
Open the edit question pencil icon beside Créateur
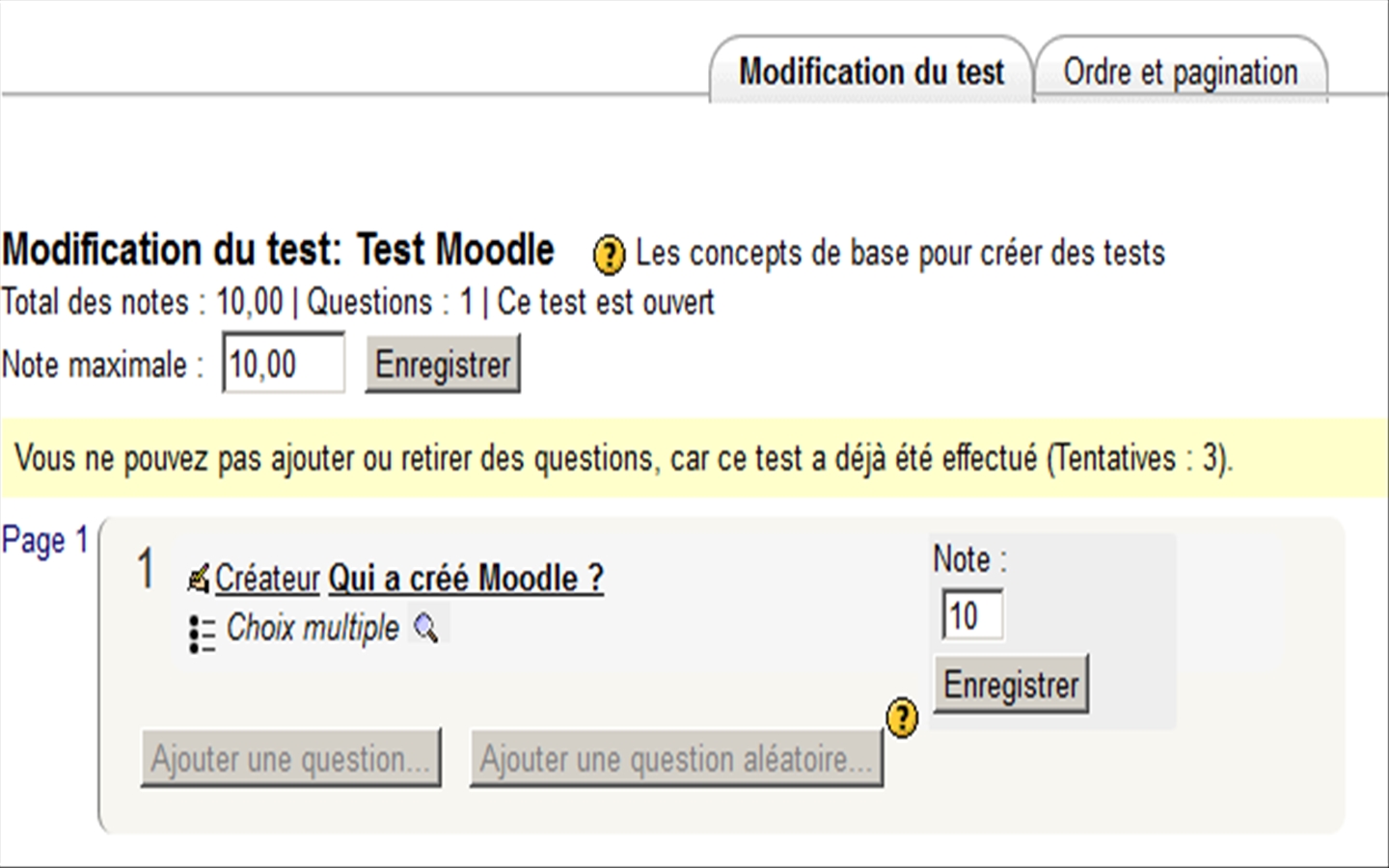pyautogui.click(x=199, y=579)
